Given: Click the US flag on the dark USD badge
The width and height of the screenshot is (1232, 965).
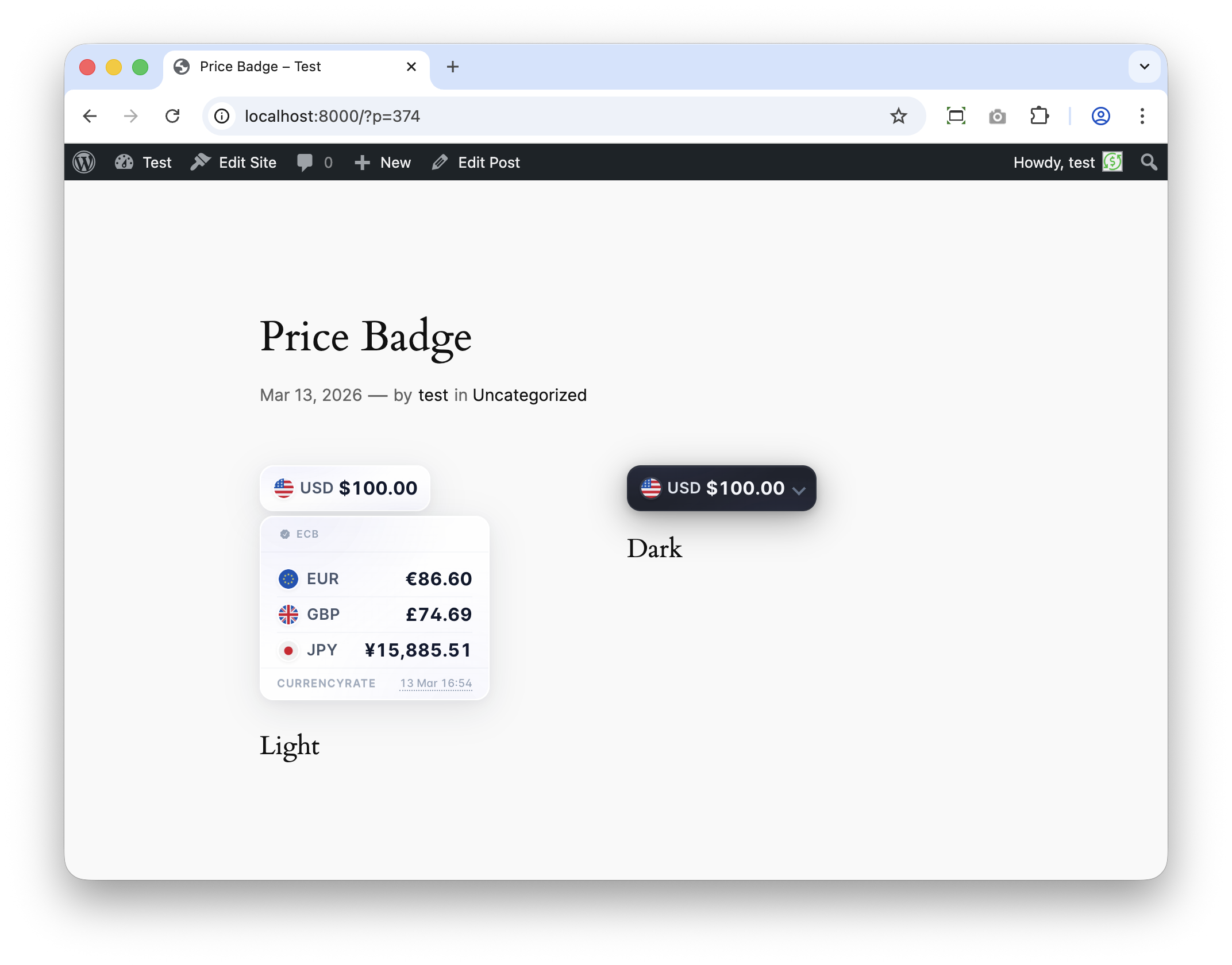Looking at the screenshot, I should tap(651, 488).
